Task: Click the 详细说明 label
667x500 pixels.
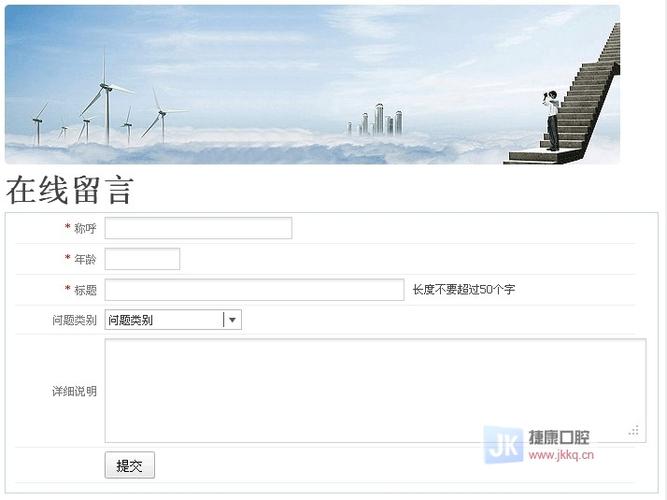Action: [74, 391]
